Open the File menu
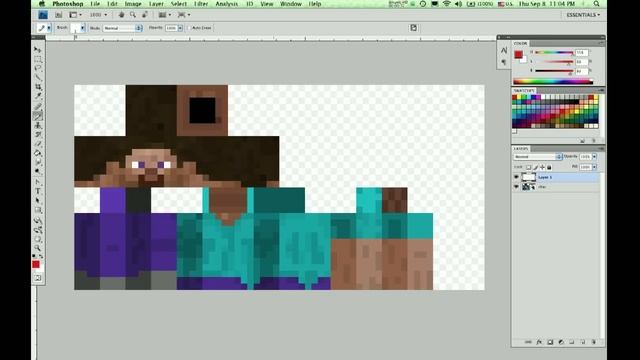Viewport: 640px width, 360px height. coord(95,4)
